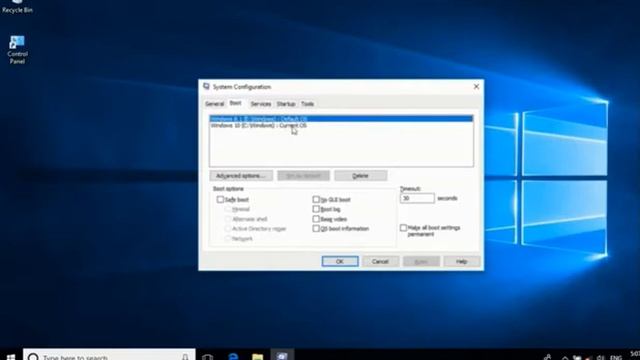Launch Microsoft Edge from the taskbar

pos(233,357)
